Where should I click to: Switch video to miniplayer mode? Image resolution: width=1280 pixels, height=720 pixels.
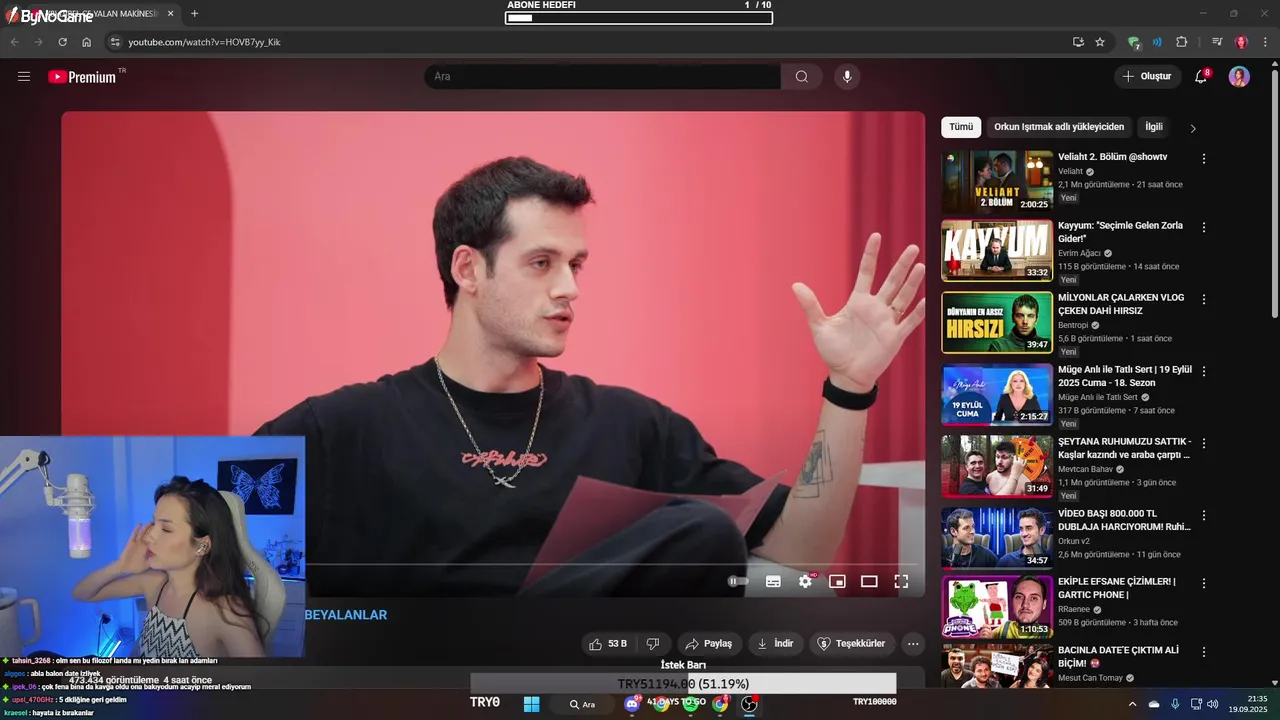tap(838, 581)
